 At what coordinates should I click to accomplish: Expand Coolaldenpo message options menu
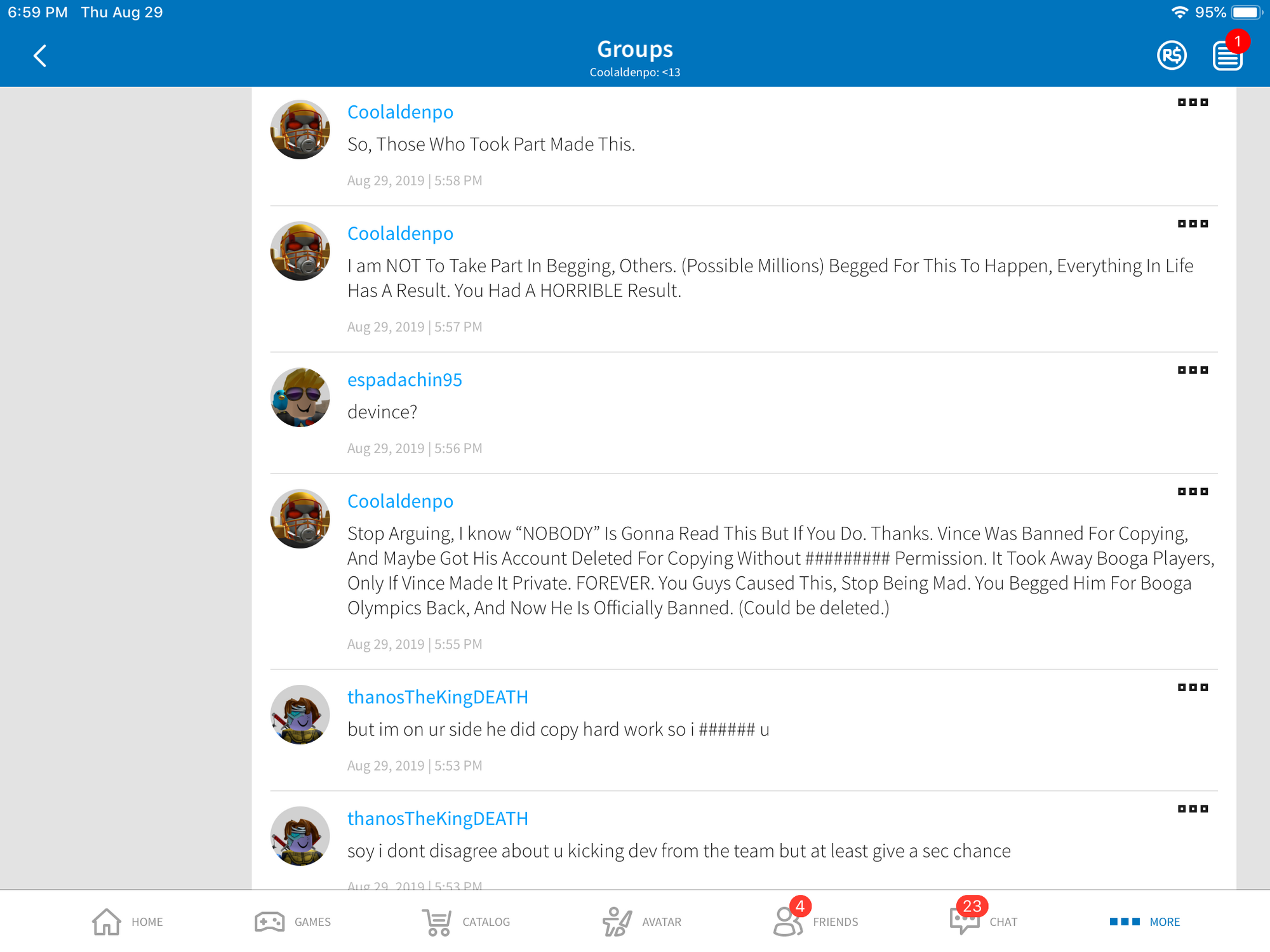1192,102
